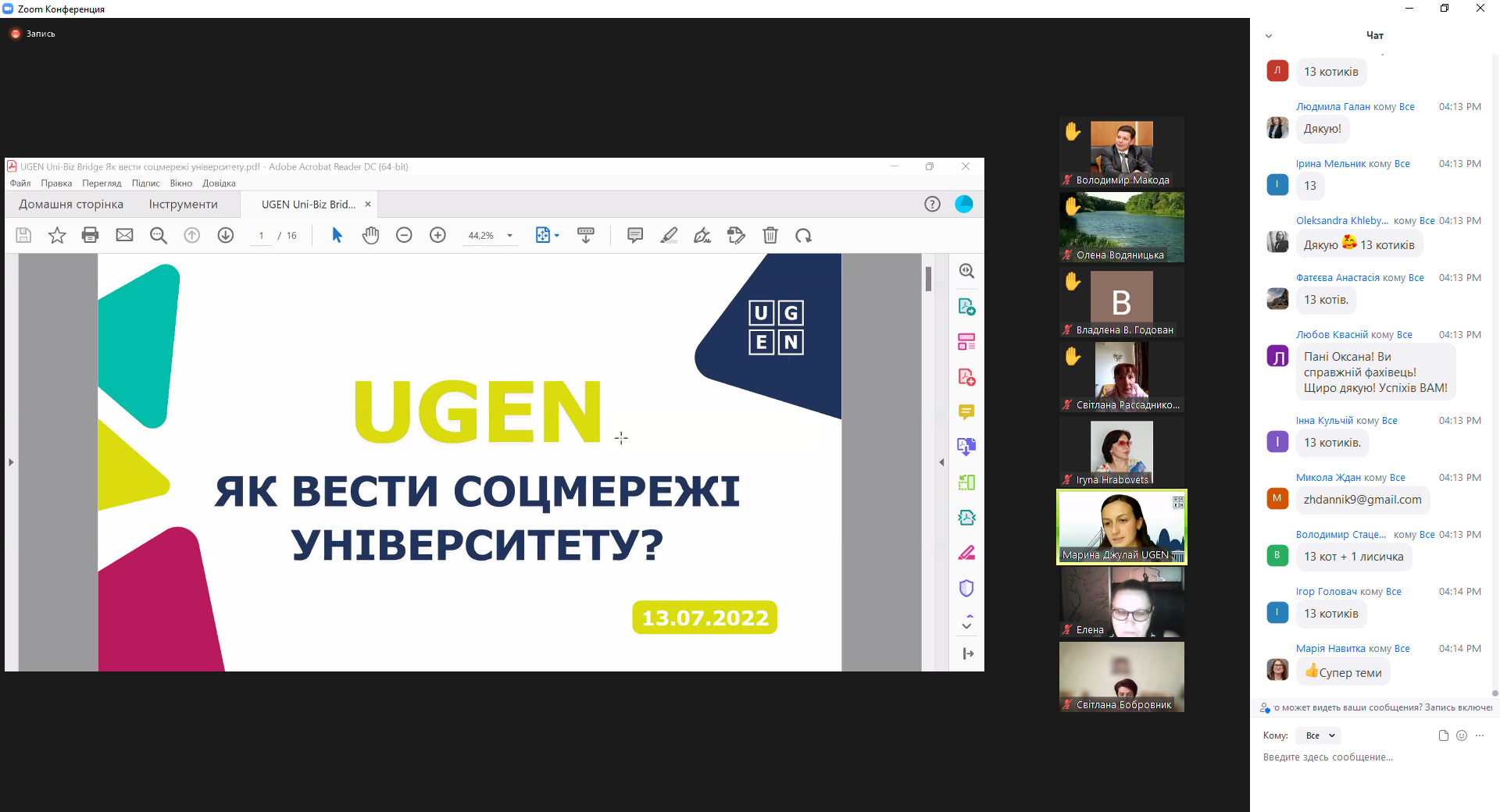Open more chat options ellipsis

(1480, 735)
